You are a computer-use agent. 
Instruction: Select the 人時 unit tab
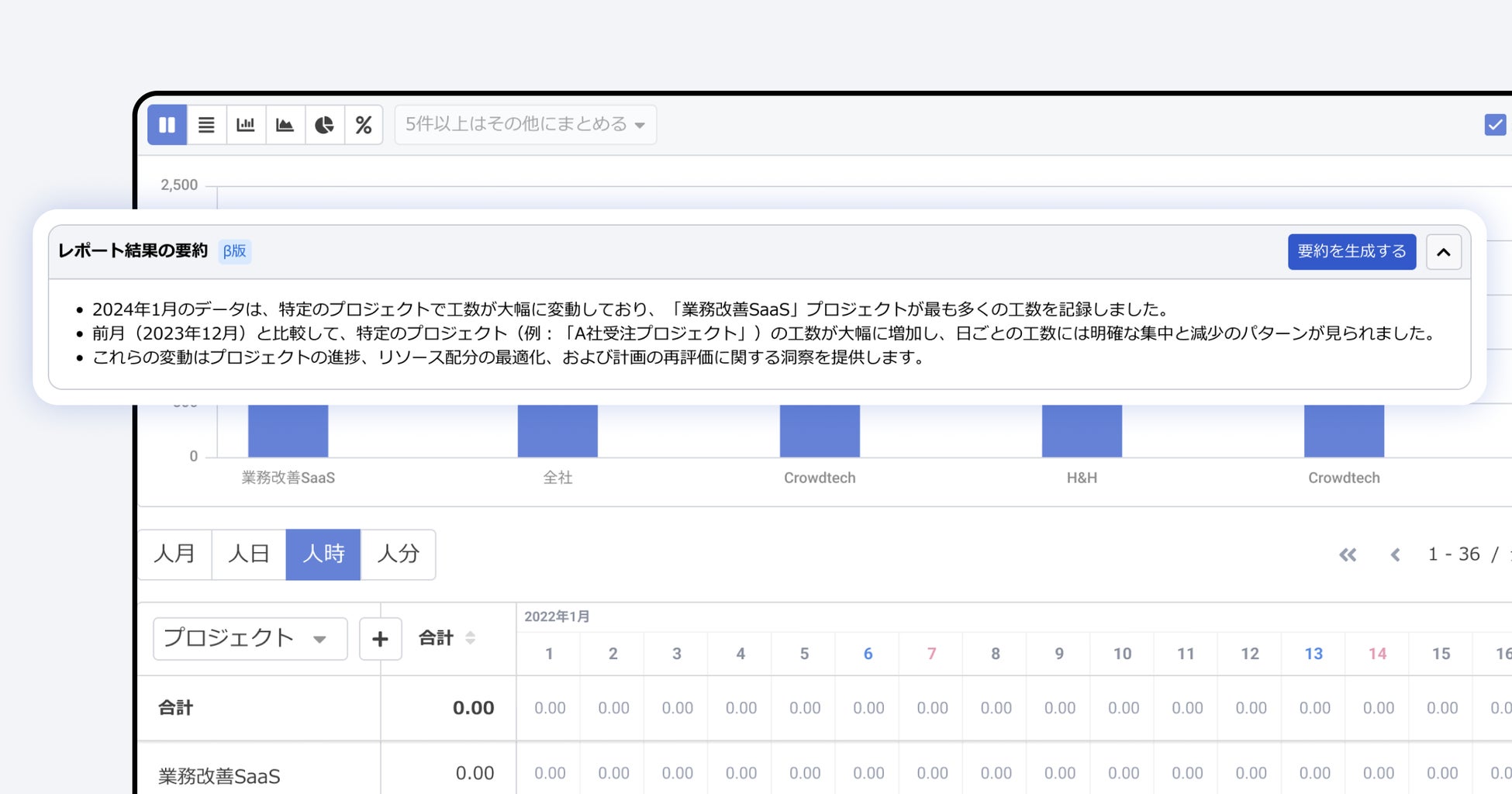tap(323, 554)
